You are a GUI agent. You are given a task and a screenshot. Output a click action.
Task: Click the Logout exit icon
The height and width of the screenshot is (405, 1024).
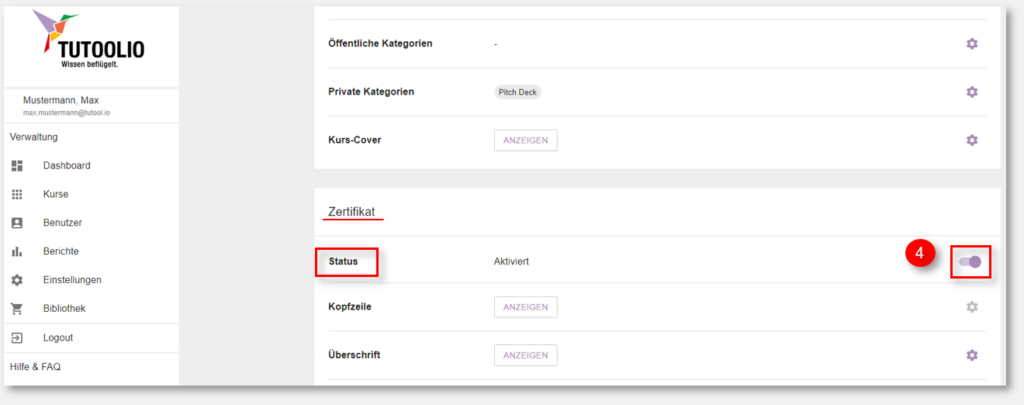point(18,338)
